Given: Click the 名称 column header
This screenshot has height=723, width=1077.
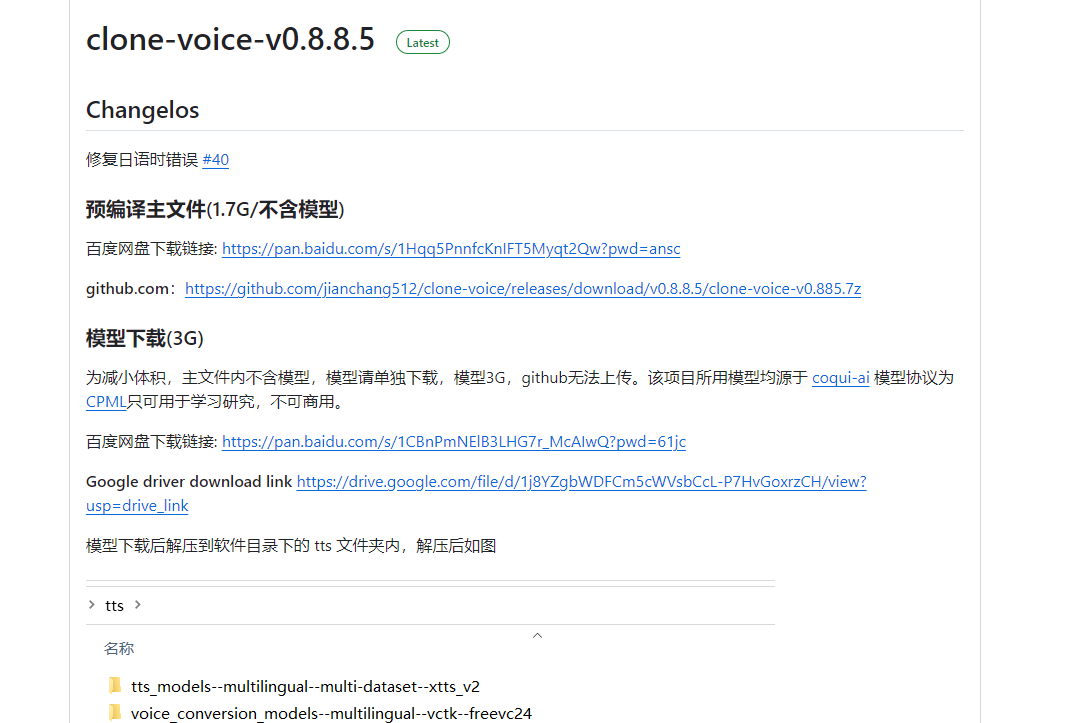Looking at the screenshot, I should (x=119, y=648).
